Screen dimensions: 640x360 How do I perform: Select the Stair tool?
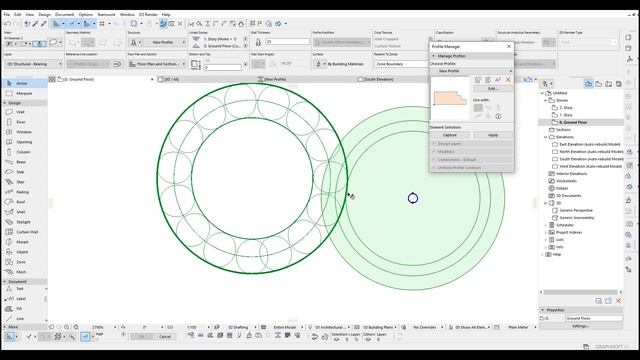tap(24, 182)
